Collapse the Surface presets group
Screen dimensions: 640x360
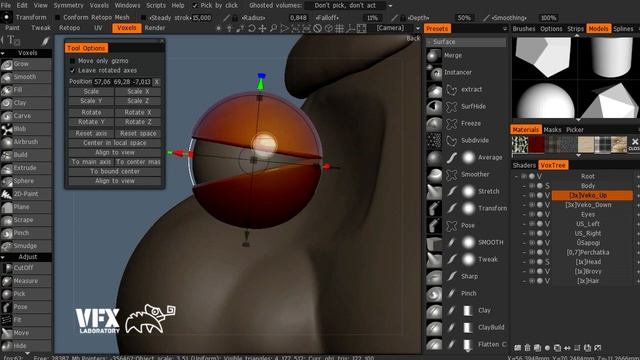429,42
